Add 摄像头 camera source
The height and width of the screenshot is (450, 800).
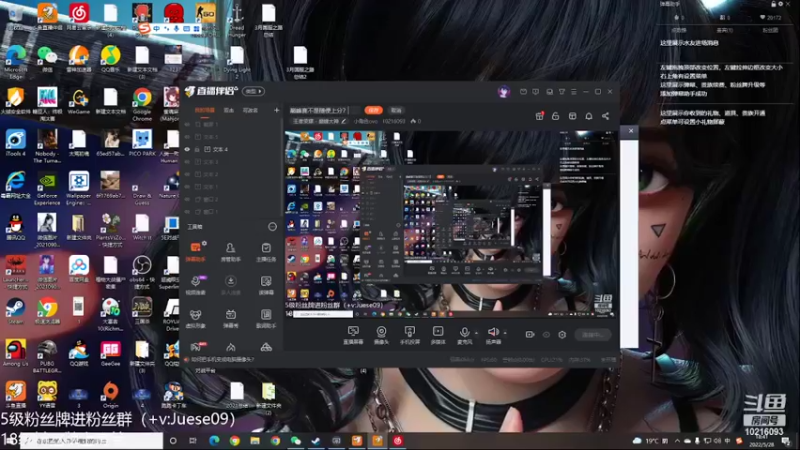click(x=381, y=335)
